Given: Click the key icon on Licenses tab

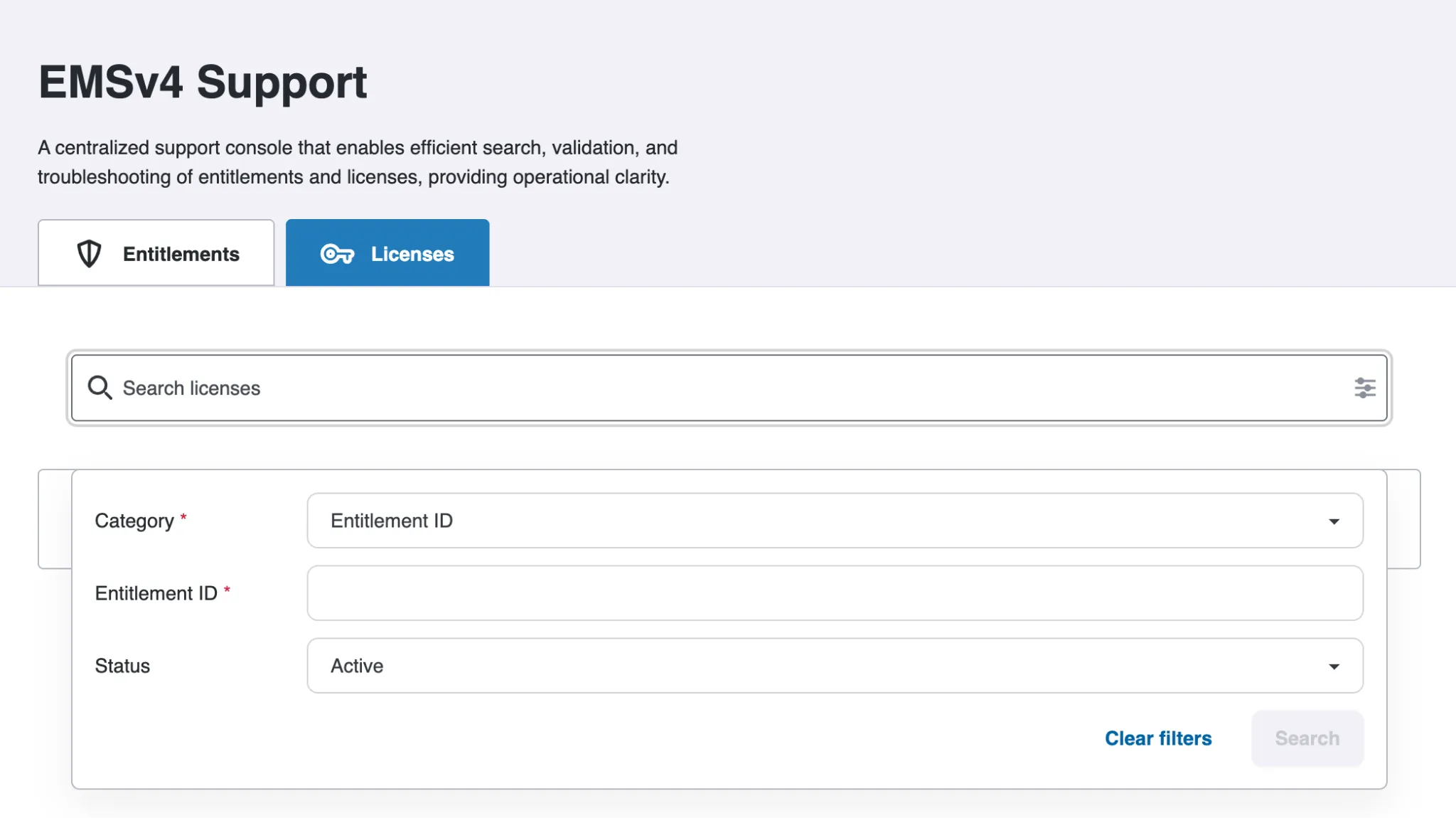Looking at the screenshot, I should tap(337, 254).
